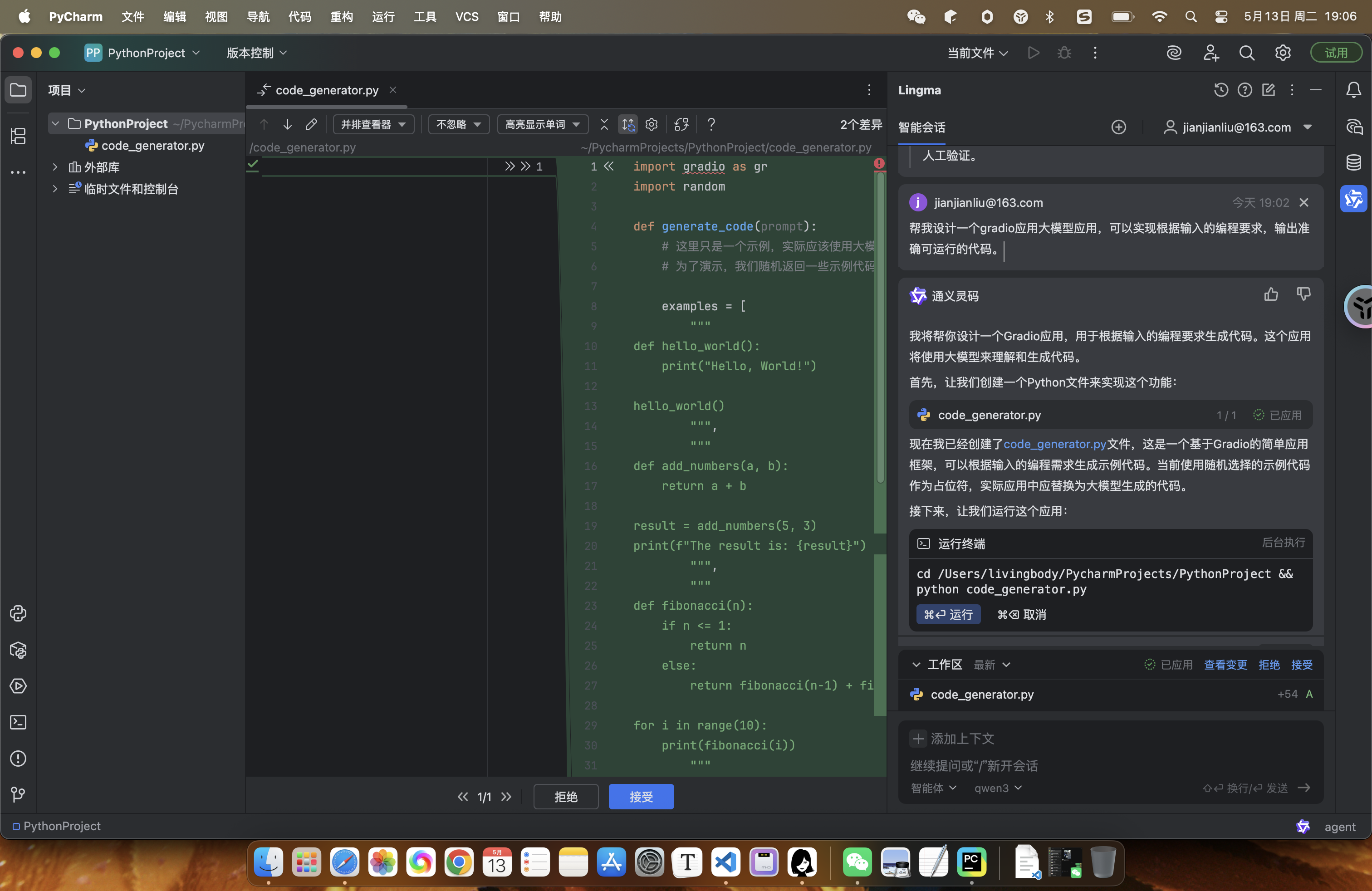Toggle collapse unchanged fragments button
The width and height of the screenshot is (1372, 891).
tap(603, 124)
